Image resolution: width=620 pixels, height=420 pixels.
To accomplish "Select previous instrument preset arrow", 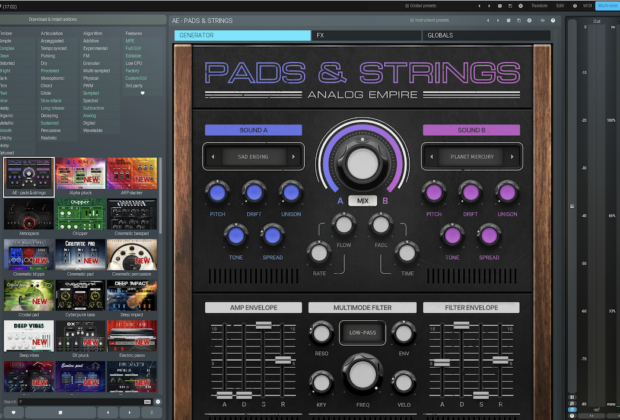I will (x=488, y=20).
